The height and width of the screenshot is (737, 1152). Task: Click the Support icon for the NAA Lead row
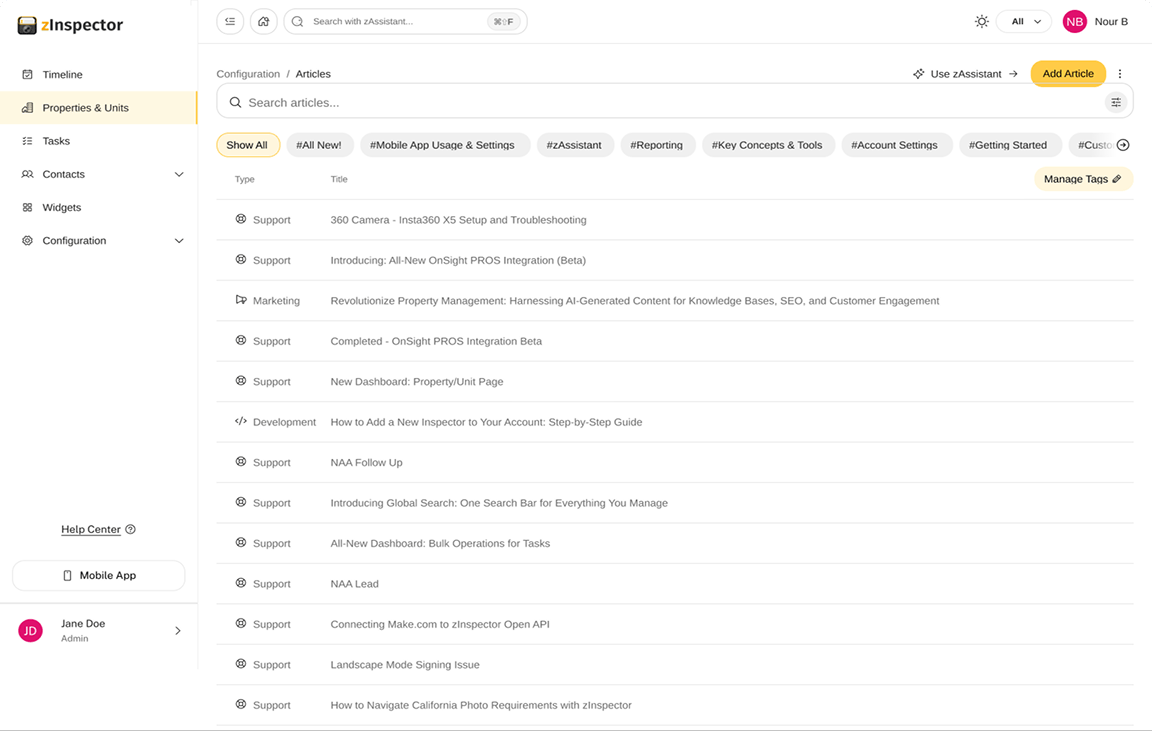point(240,583)
